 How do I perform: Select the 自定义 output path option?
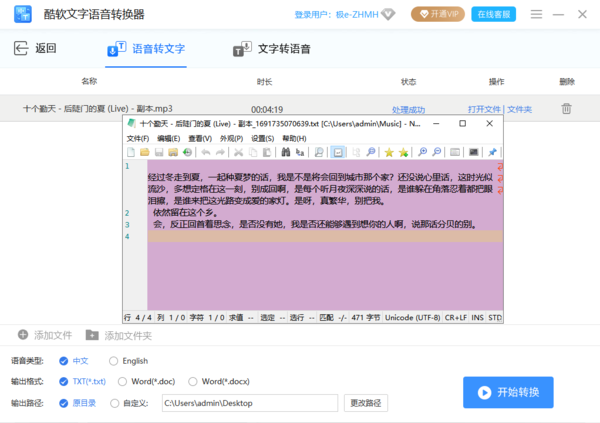[x=114, y=403]
